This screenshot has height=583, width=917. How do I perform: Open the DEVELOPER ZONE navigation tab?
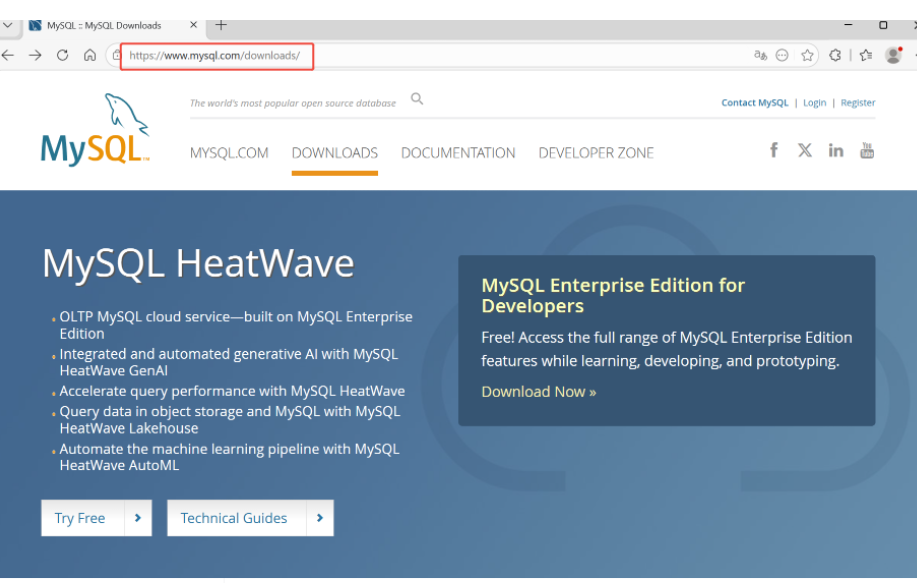pos(596,153)
